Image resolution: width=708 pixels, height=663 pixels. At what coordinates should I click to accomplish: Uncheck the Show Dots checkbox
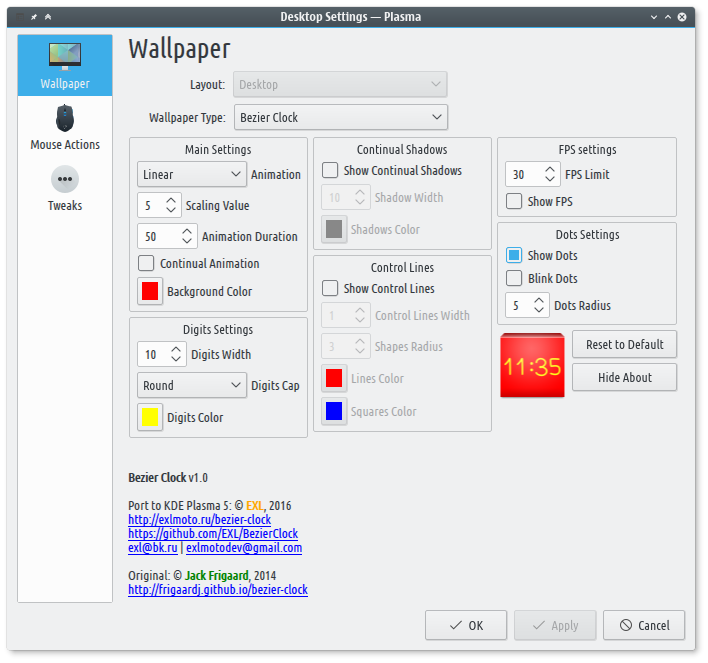514,255
